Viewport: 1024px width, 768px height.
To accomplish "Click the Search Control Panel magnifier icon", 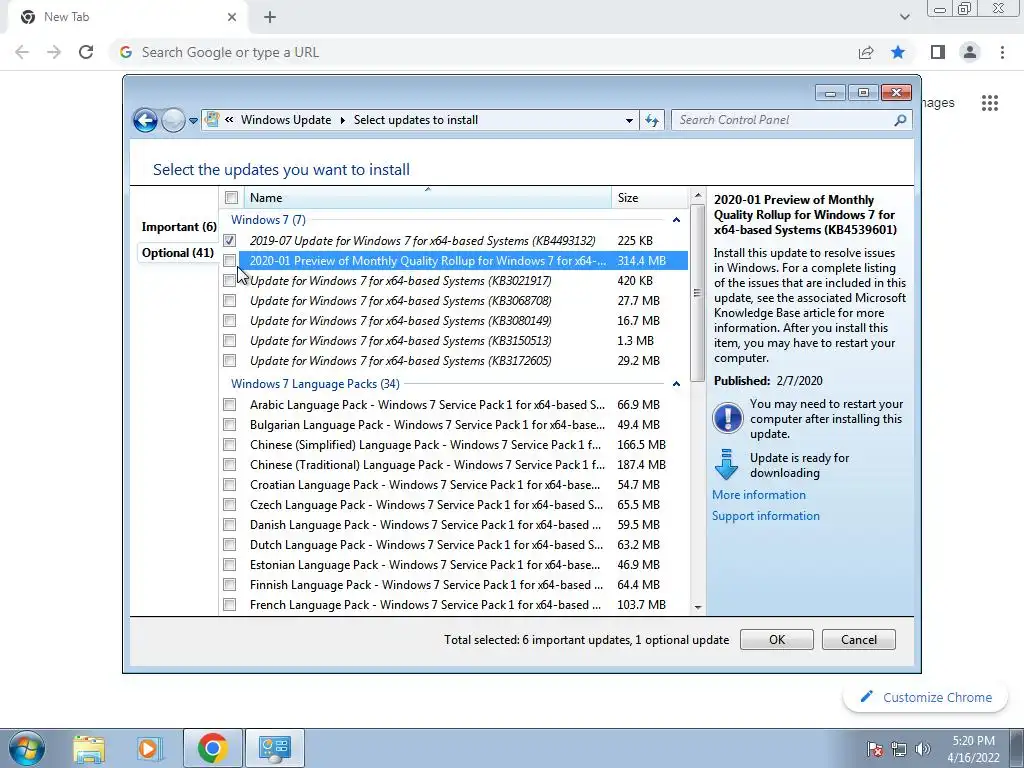I will [x=900, y=120].
